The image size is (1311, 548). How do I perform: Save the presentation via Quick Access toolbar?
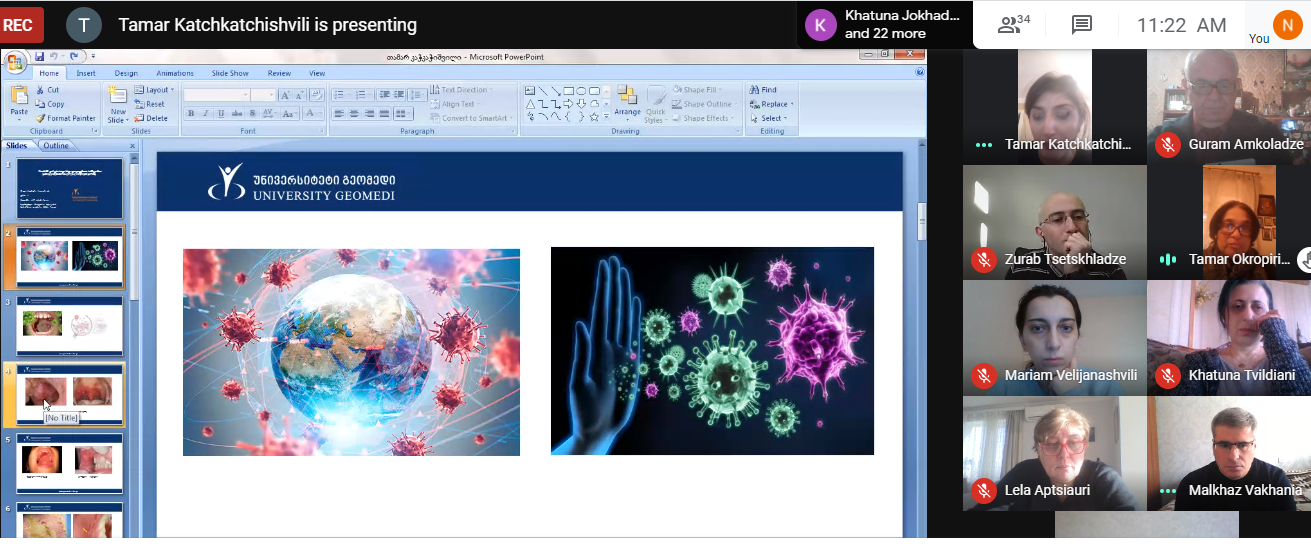pos(40,56)
